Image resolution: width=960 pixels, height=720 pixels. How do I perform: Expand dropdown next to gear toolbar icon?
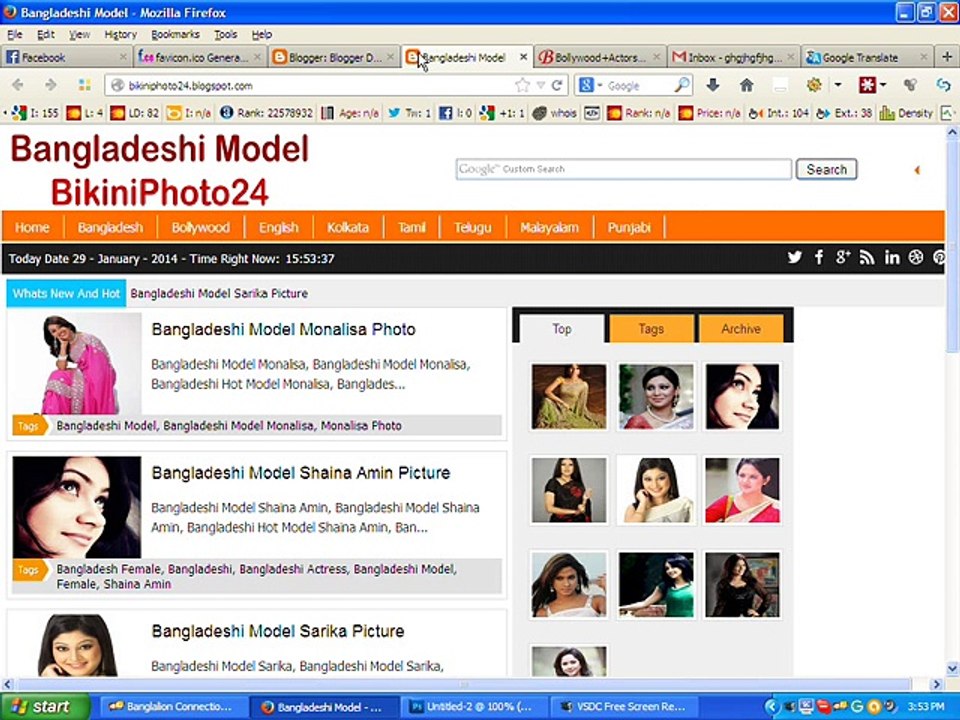[x=838, y=85]
